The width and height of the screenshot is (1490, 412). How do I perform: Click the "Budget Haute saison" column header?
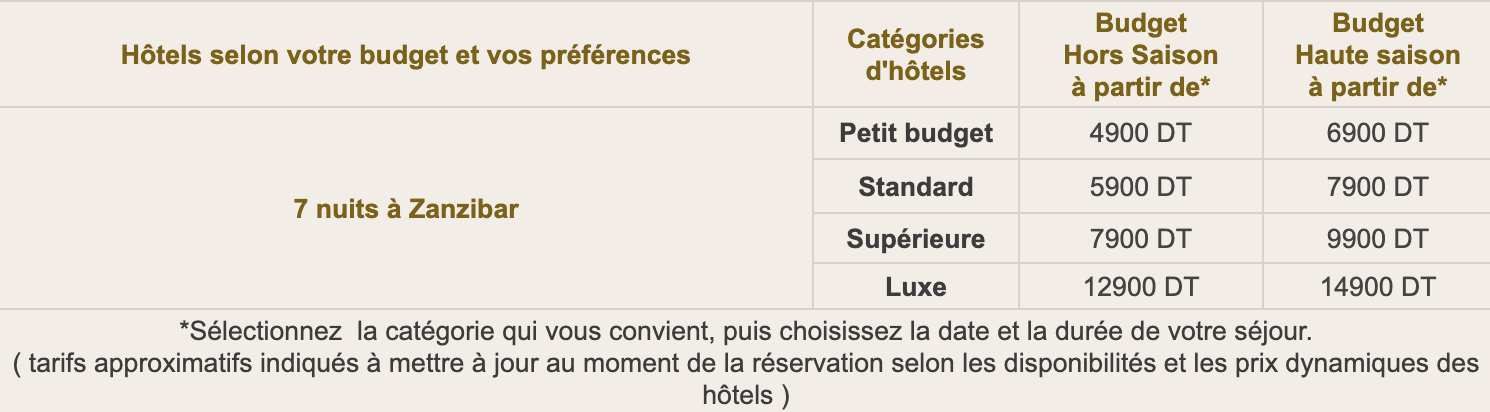(x=1377, y=54)
